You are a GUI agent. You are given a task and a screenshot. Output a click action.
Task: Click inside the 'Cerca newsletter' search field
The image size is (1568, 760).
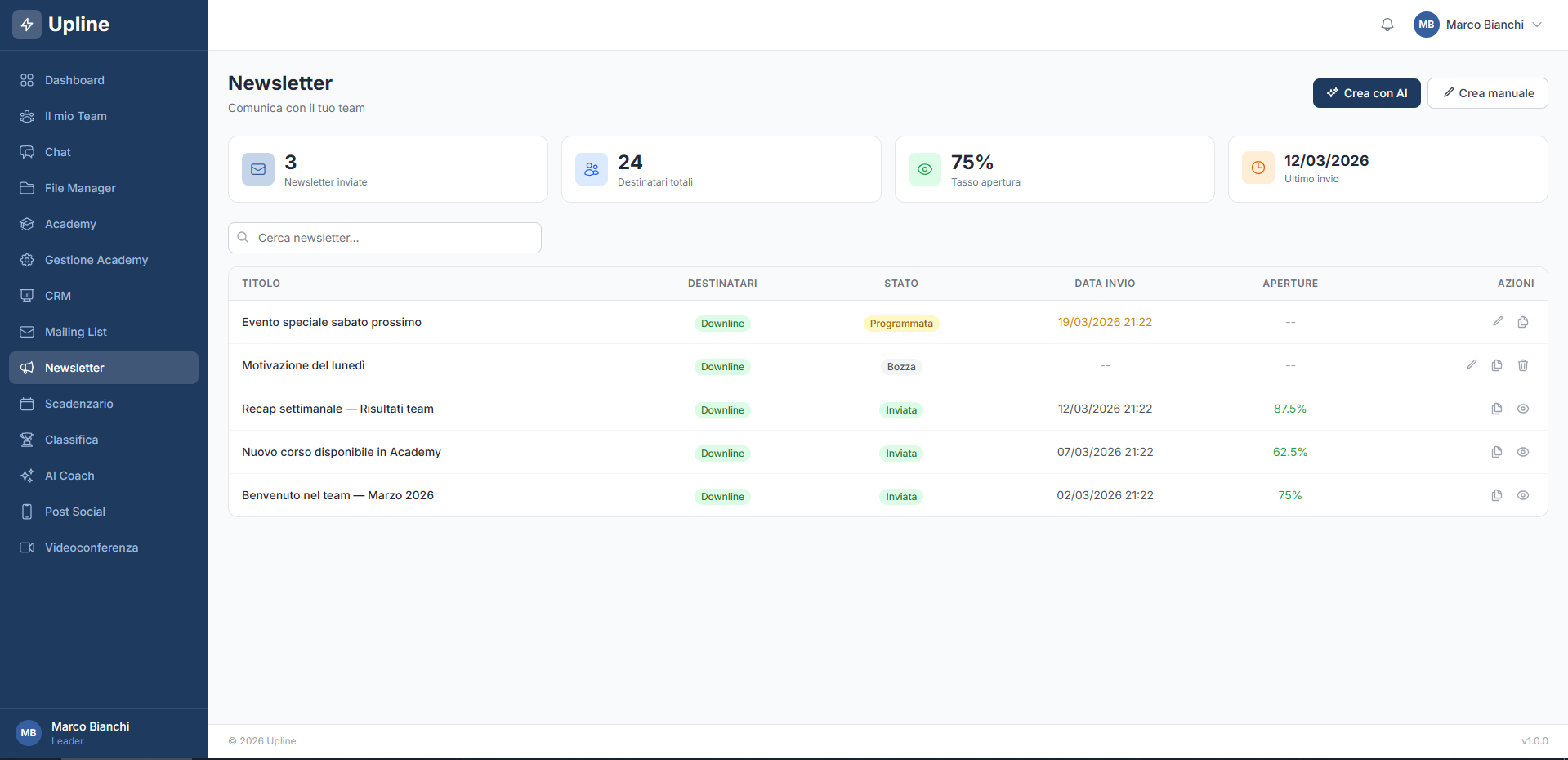tap(384, 238)
